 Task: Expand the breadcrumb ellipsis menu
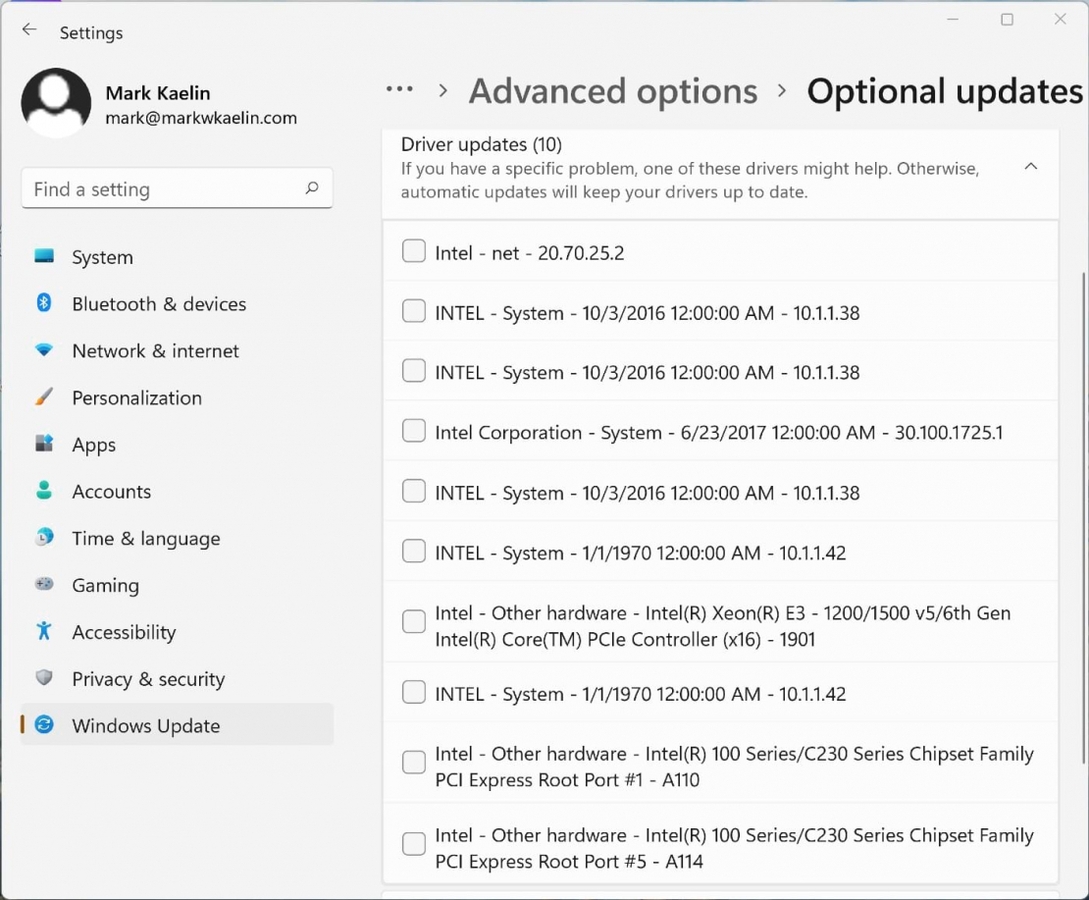pos(399,90)
